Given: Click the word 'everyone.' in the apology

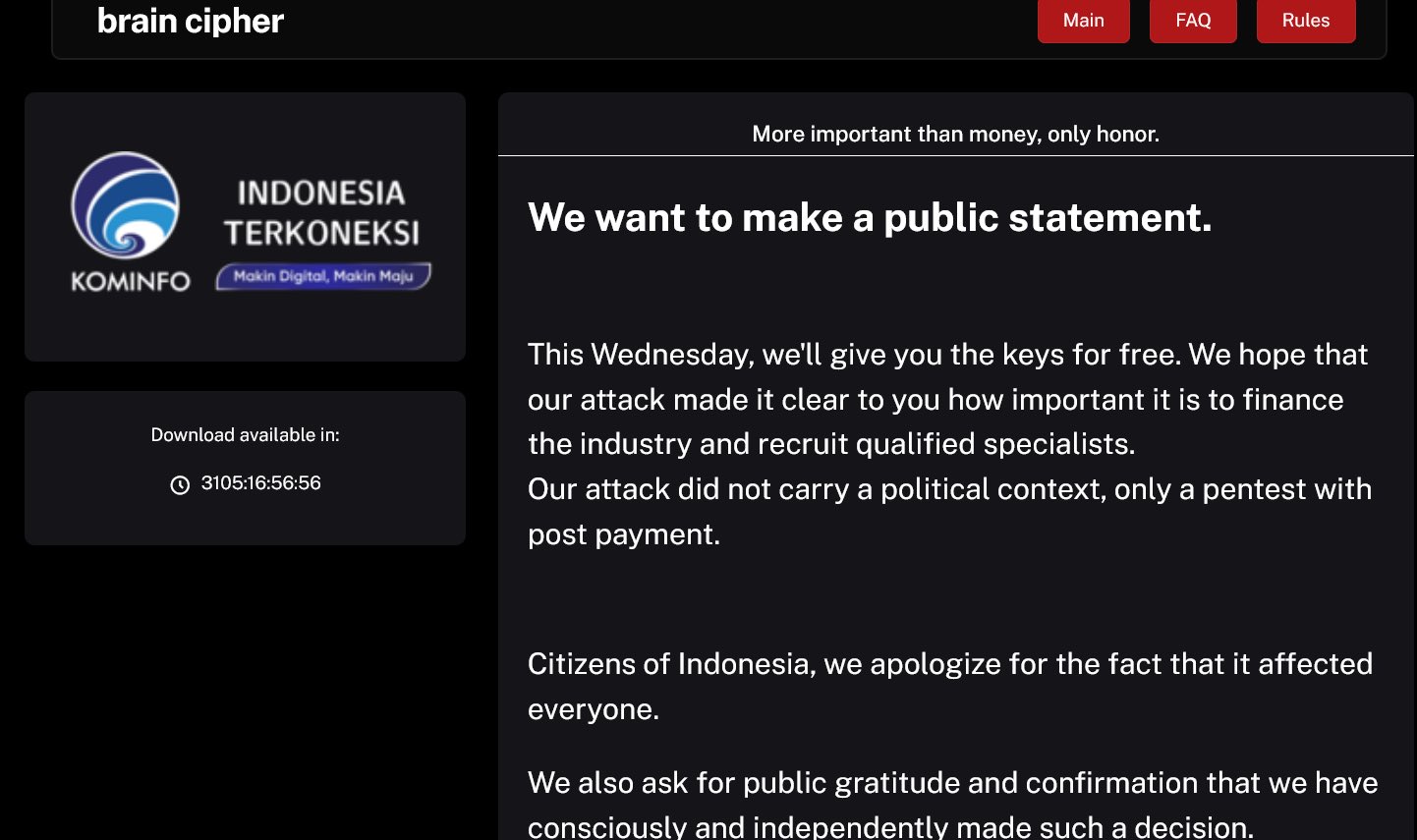Looking at the screenshot, I should (x=594, y=709).
